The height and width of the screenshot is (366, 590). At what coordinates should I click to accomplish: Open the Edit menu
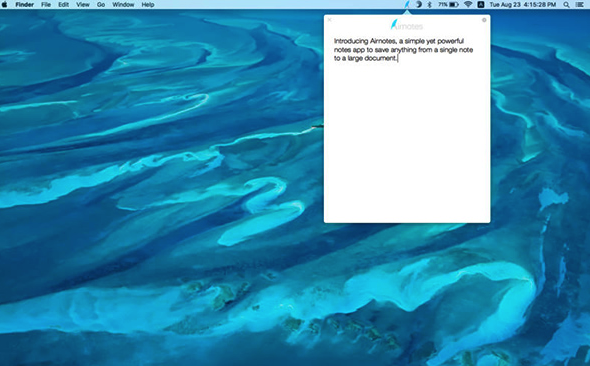pyautogui.click(x=63, y=5)
